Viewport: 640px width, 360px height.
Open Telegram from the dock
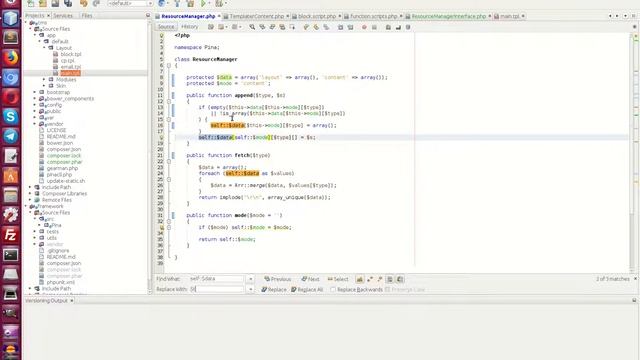point(11,136)
